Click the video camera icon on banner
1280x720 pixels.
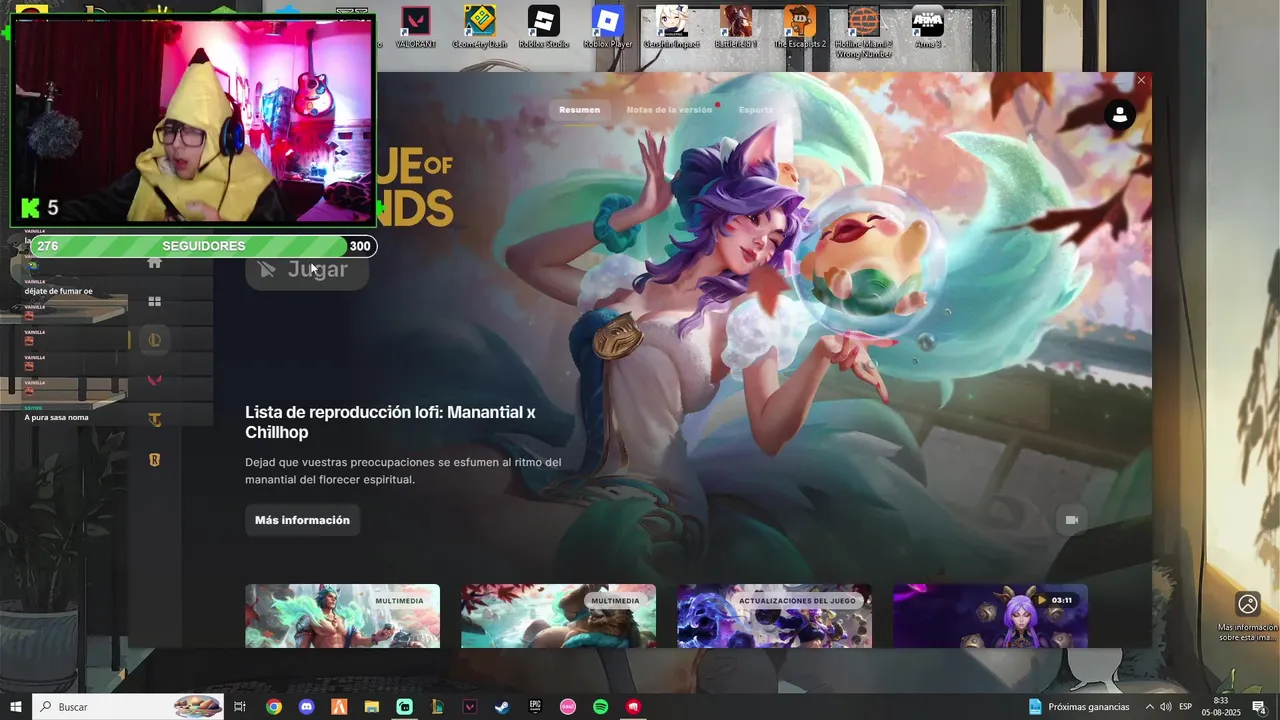pyautogui.click(x=1072, y=520)
